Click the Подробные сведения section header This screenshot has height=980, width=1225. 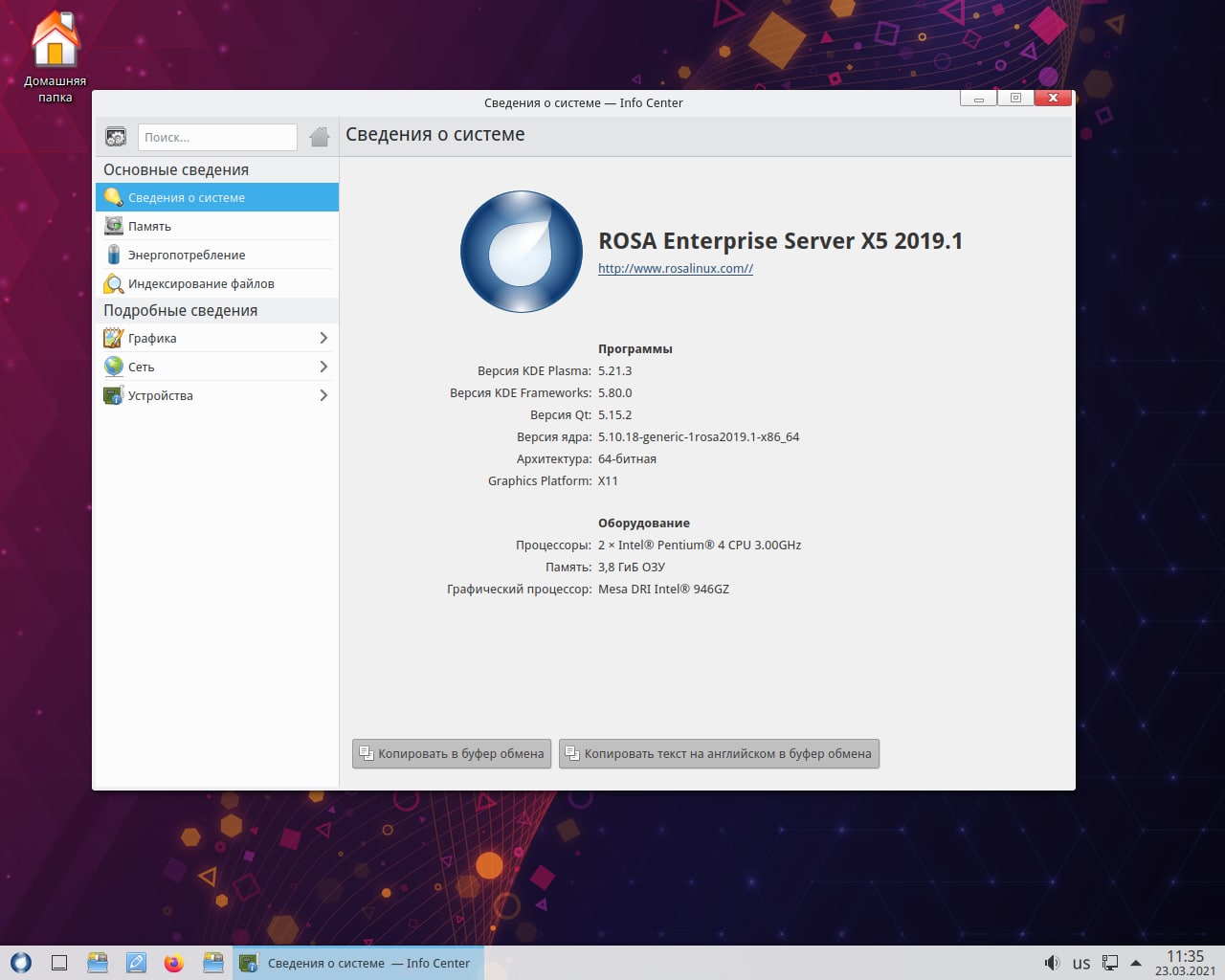point(180,310)
